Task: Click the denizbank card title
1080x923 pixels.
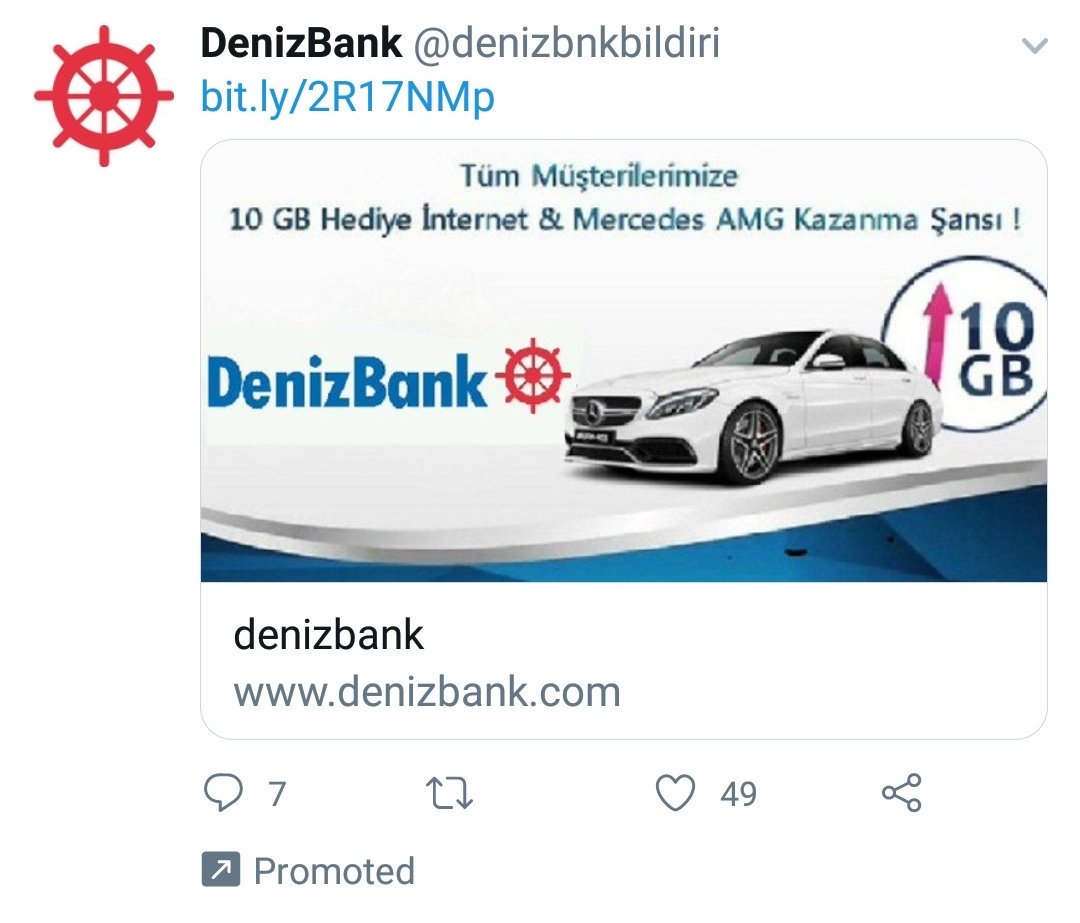Action: click(329, 634)
